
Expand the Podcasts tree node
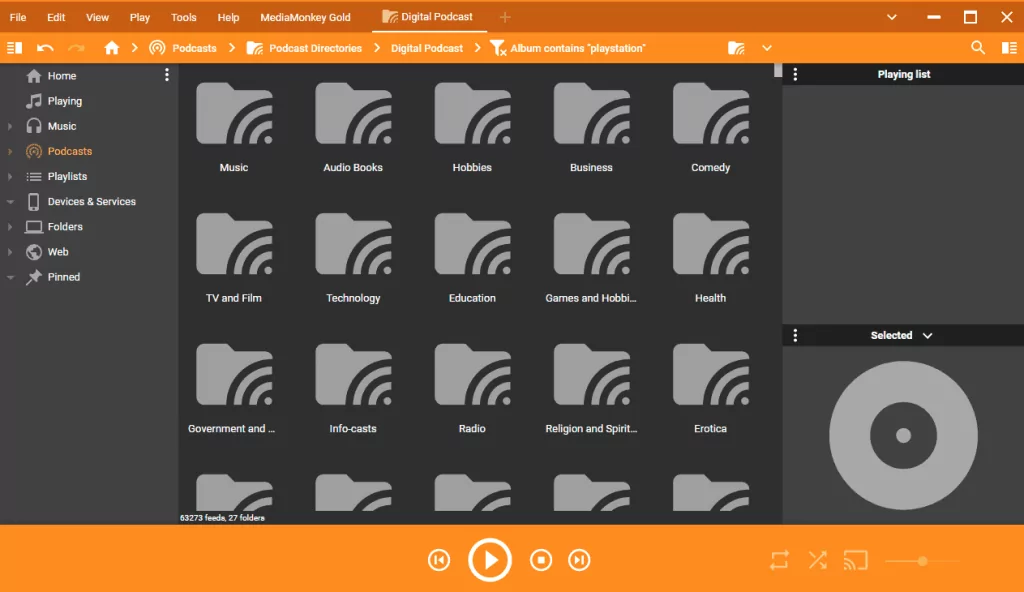tap(10, 151)
